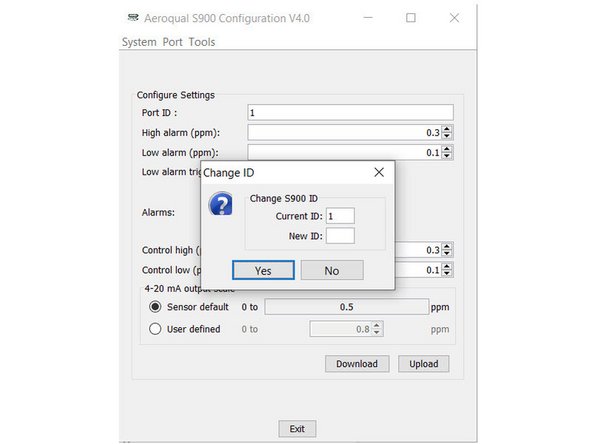Click the 'Configure Settings' group label
Image resolution: width=592 pixels, height=444 pixels.
[x=176, y=95]
